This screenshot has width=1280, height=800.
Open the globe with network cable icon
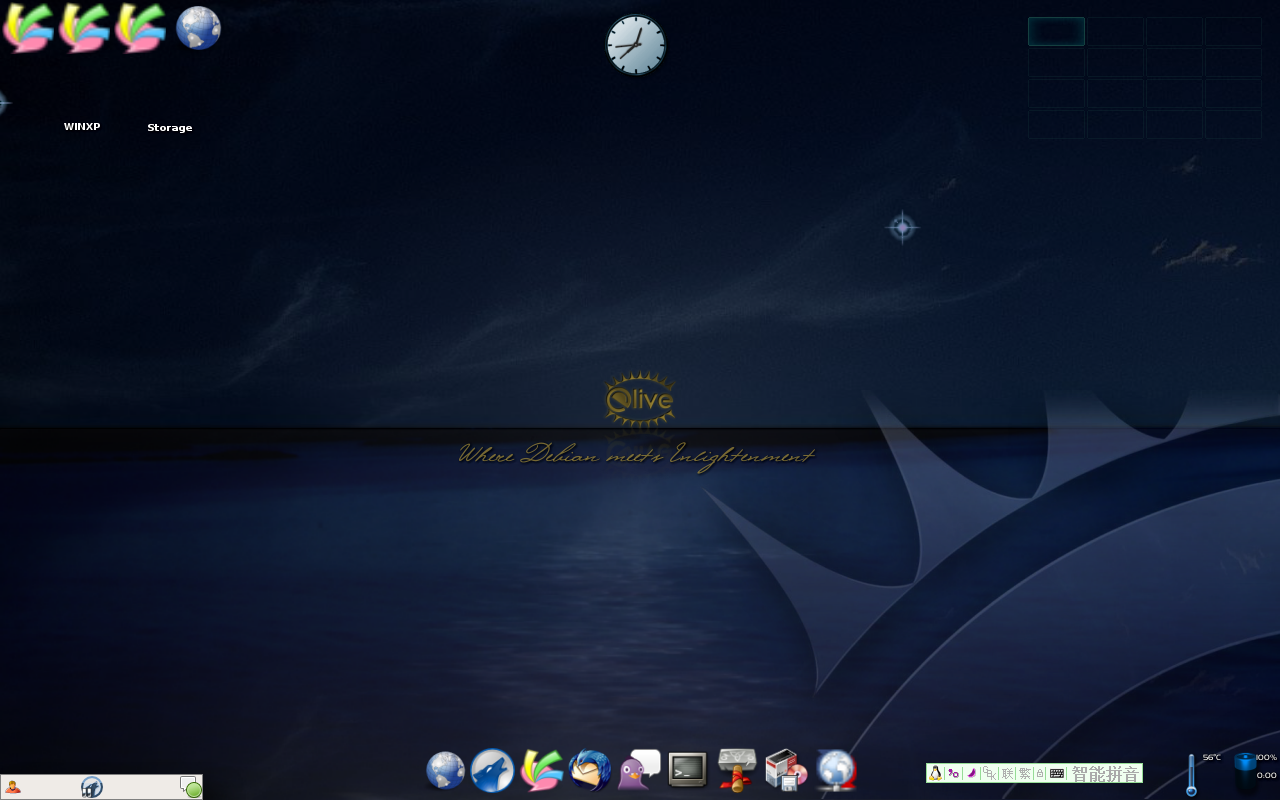836,771
